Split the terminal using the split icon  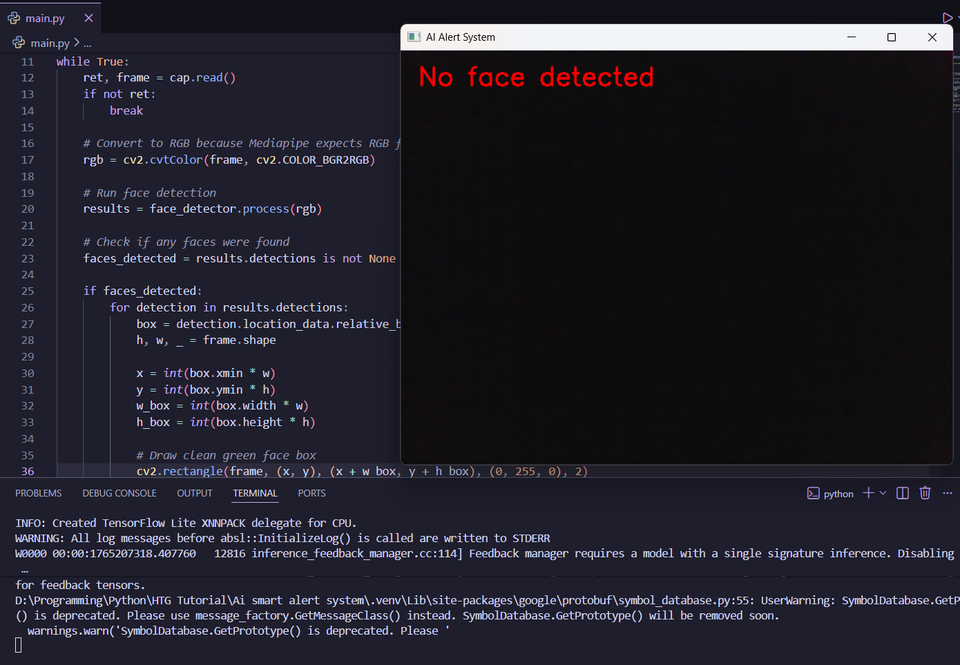point(902,493)
